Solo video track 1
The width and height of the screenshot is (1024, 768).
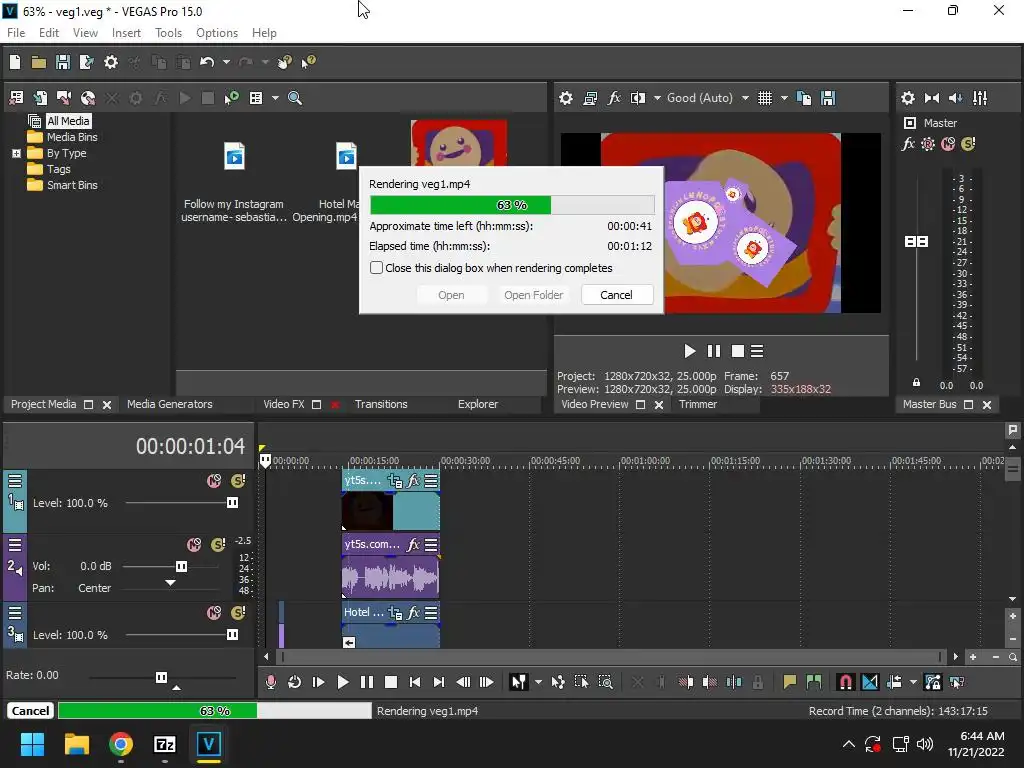pos(238,481)
